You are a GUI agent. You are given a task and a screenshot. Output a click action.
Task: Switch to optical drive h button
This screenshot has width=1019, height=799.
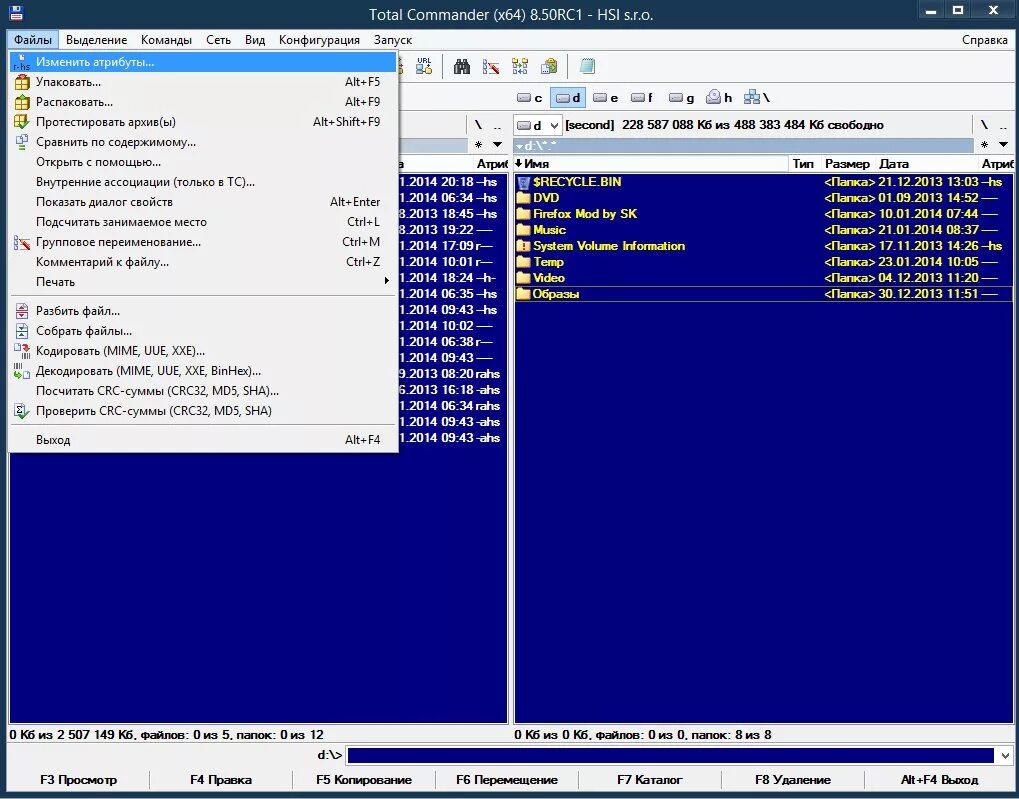coord(719,98)
